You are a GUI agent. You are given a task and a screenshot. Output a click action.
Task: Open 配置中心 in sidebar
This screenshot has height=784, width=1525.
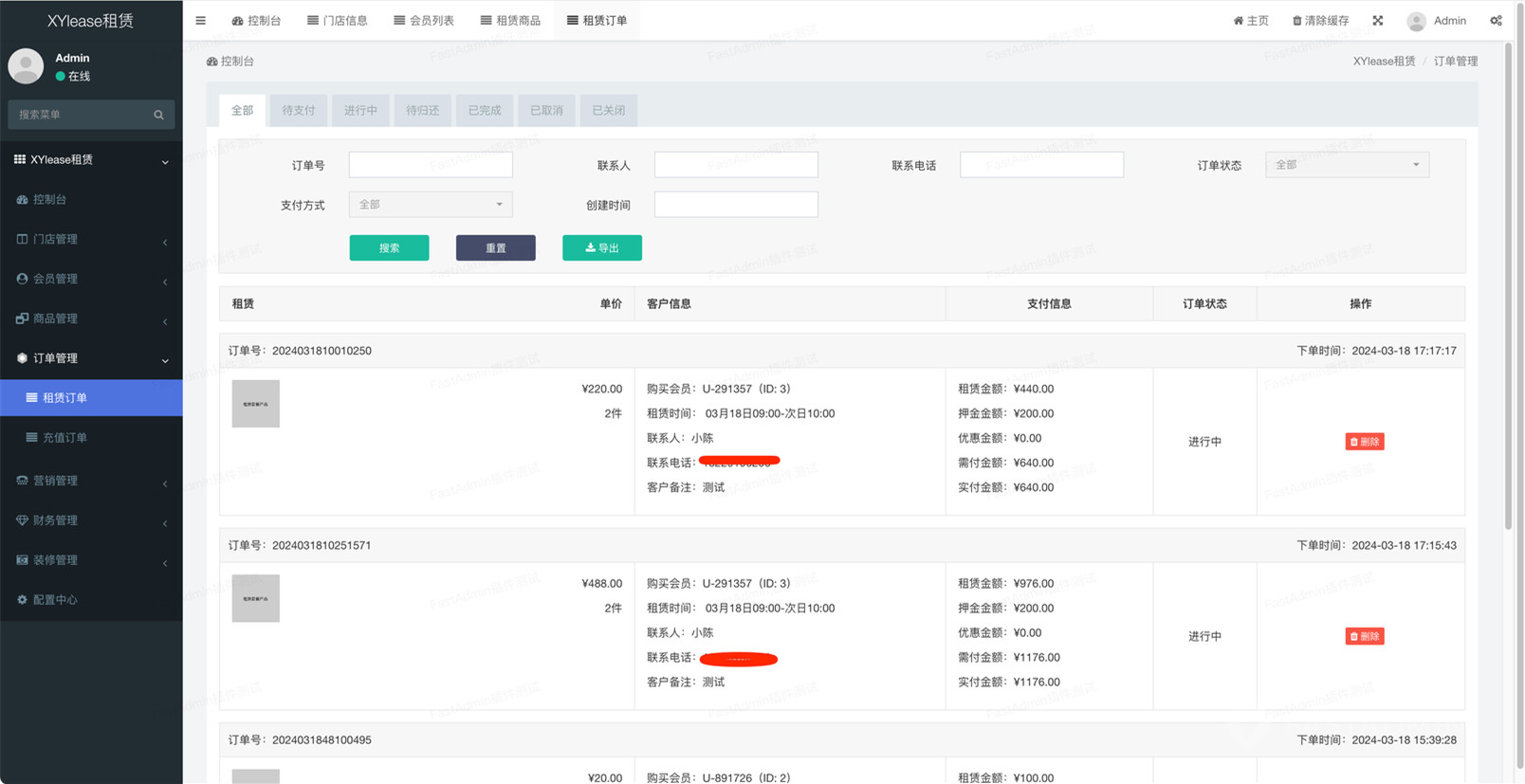[x=91, y=600]
